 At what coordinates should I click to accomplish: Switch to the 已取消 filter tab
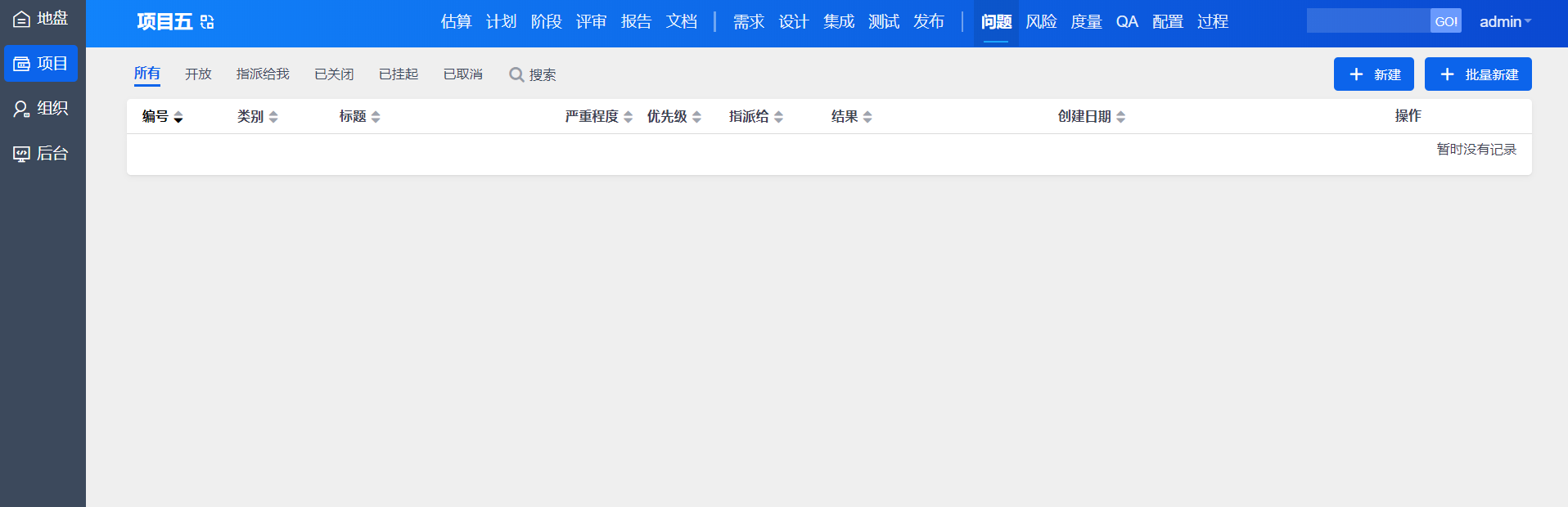coord(463,74)
